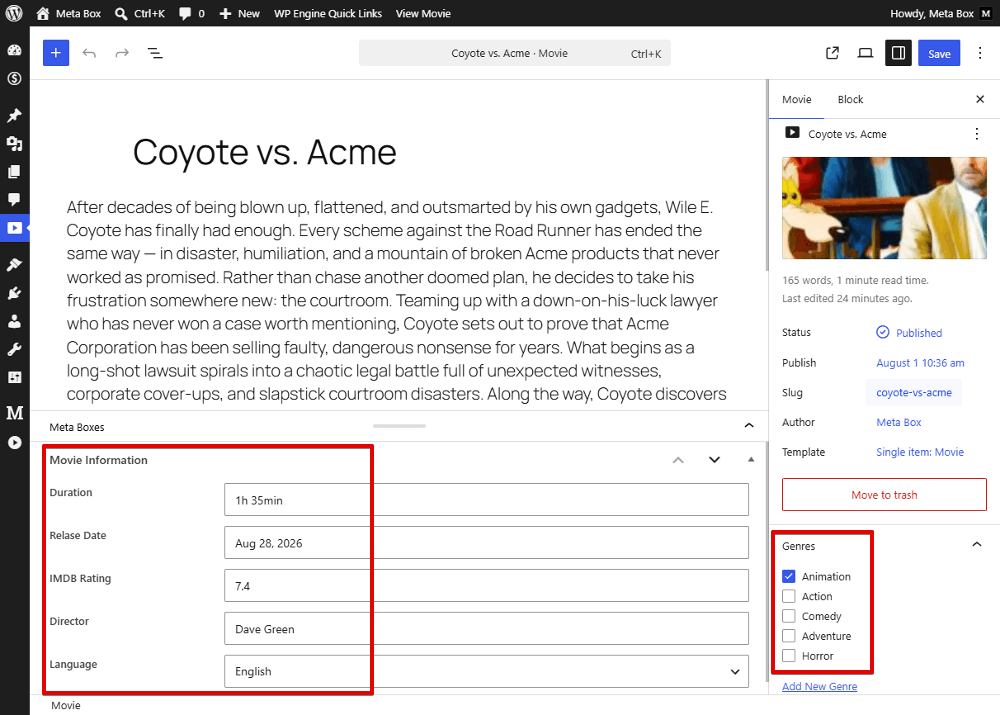Click into the Relase Date field
This screenshot has height=715, width=1000.
[x=486, y=543]
